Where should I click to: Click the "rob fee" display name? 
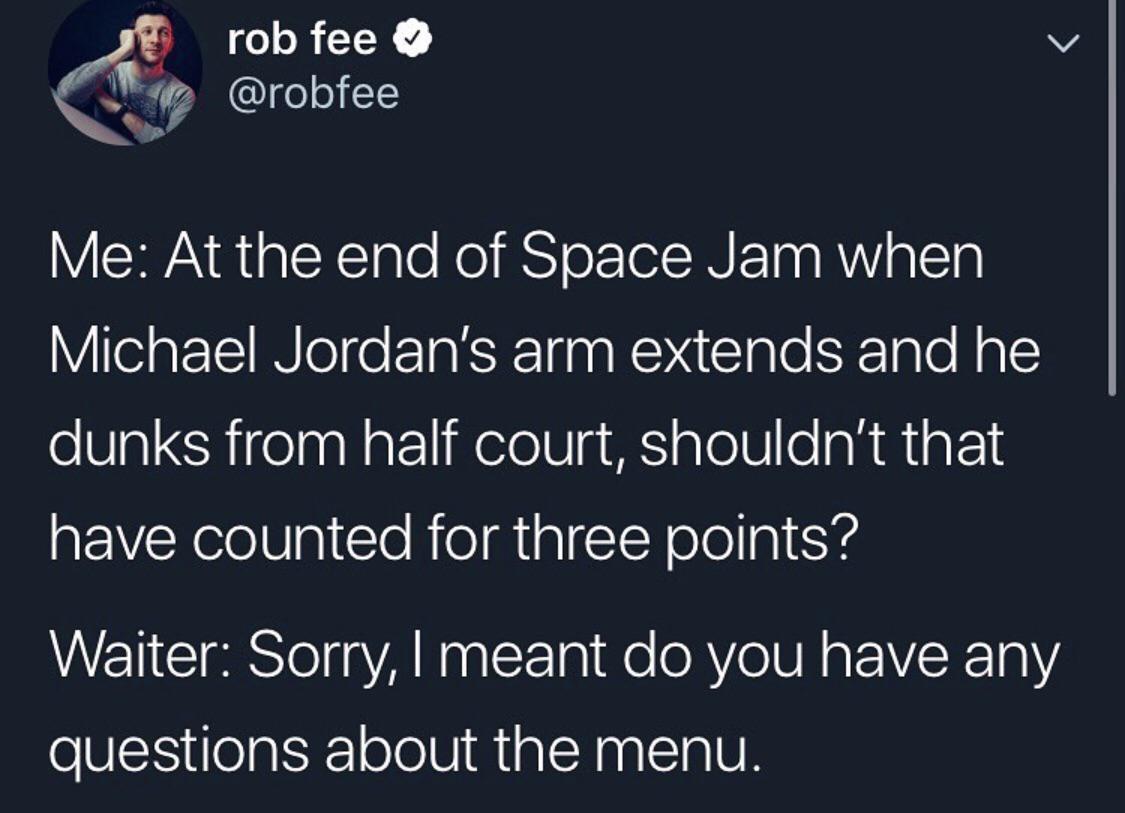(x=302, y=40)
